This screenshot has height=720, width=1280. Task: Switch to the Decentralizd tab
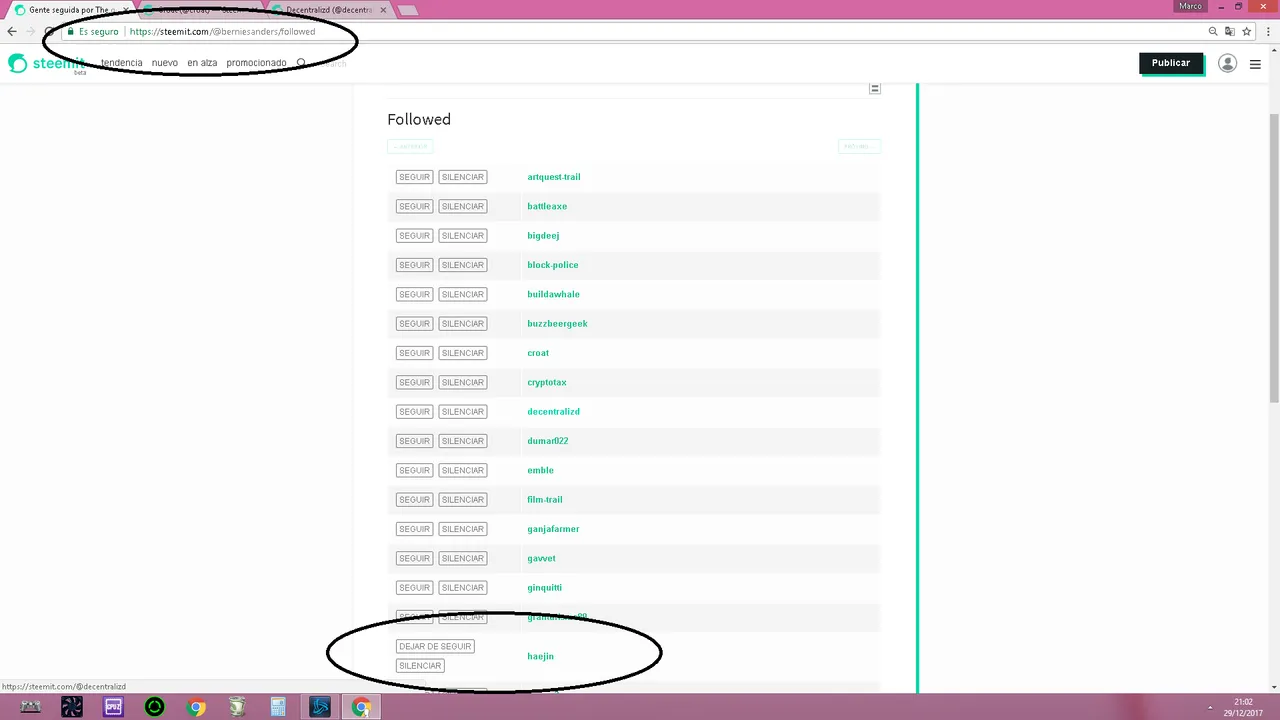[328, 10]
